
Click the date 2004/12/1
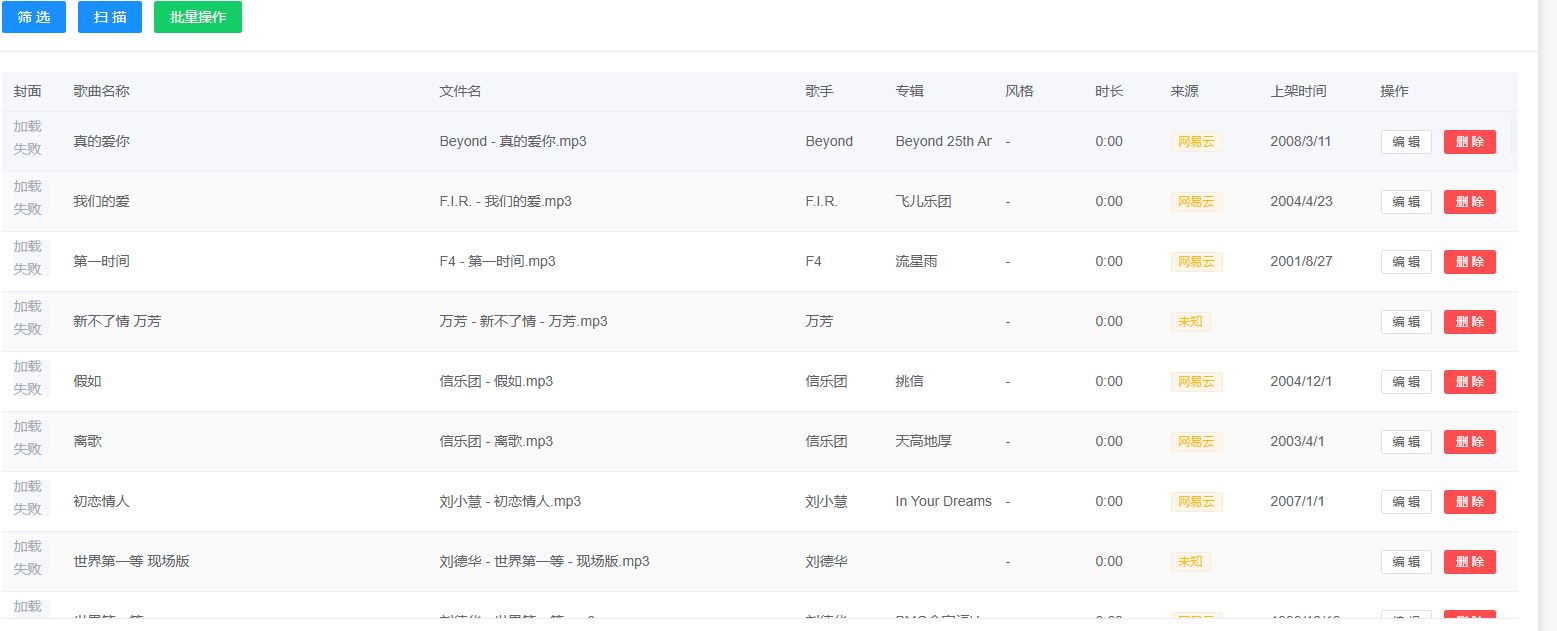point(1301,381)
